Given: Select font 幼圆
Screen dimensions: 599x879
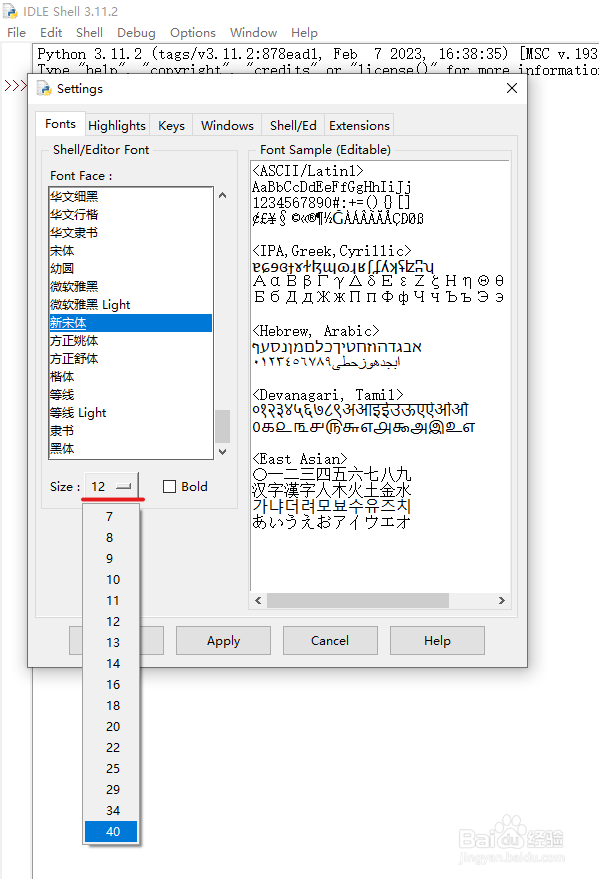Looking at the screenshot, I should click(130, 269).
